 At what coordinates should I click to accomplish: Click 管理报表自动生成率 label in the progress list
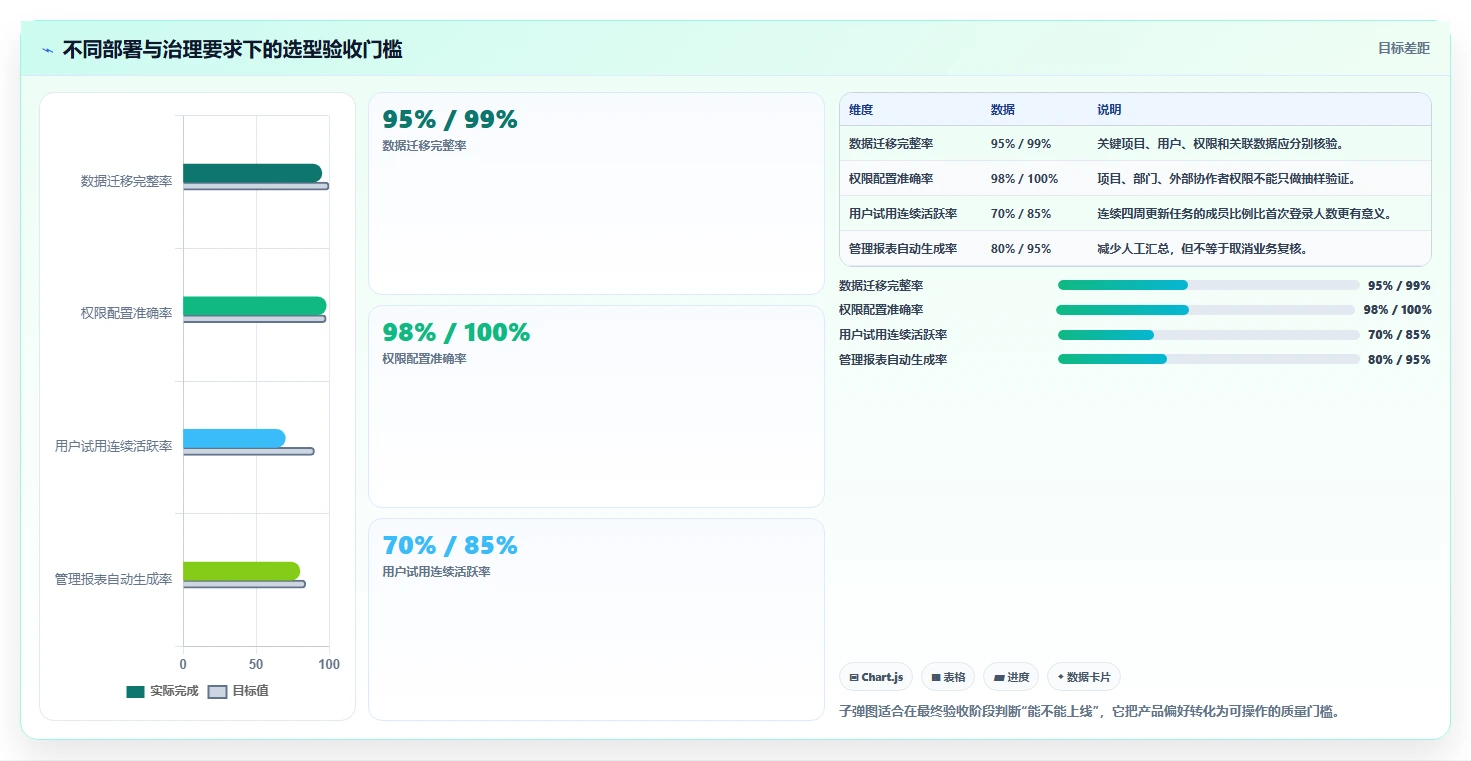coord(893,360)
